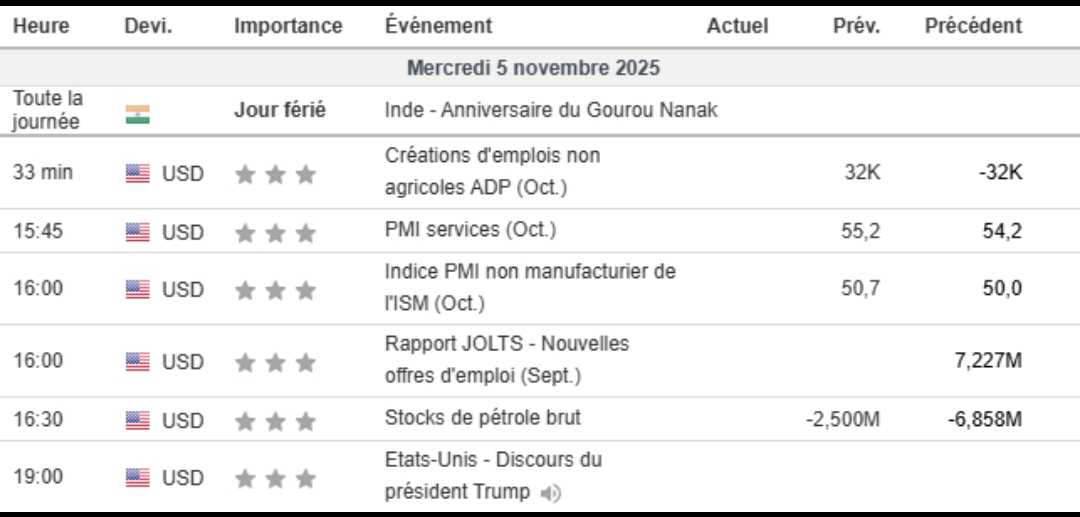Open Rapport JOLTS Nouvelles offres d'emploi
1080x517 pixels.
tap(507, 359)
